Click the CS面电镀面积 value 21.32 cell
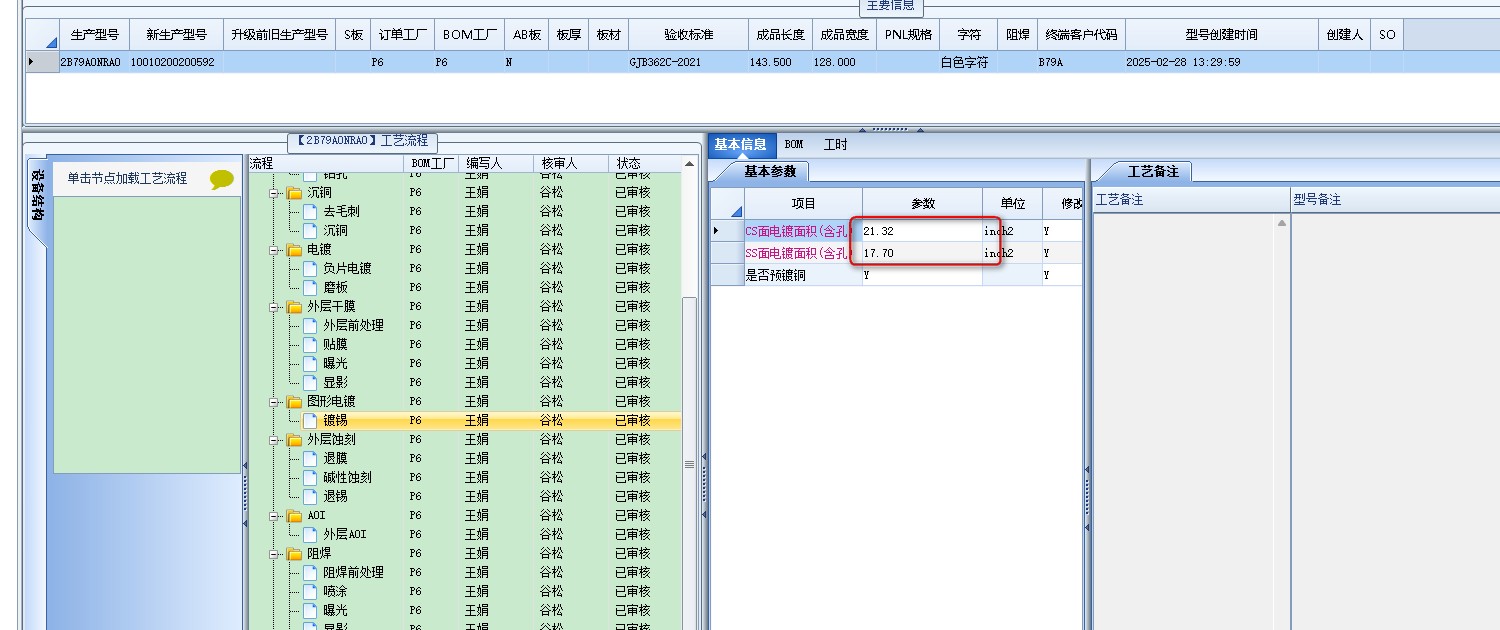The image size is (1500, 630). [922, 231]
